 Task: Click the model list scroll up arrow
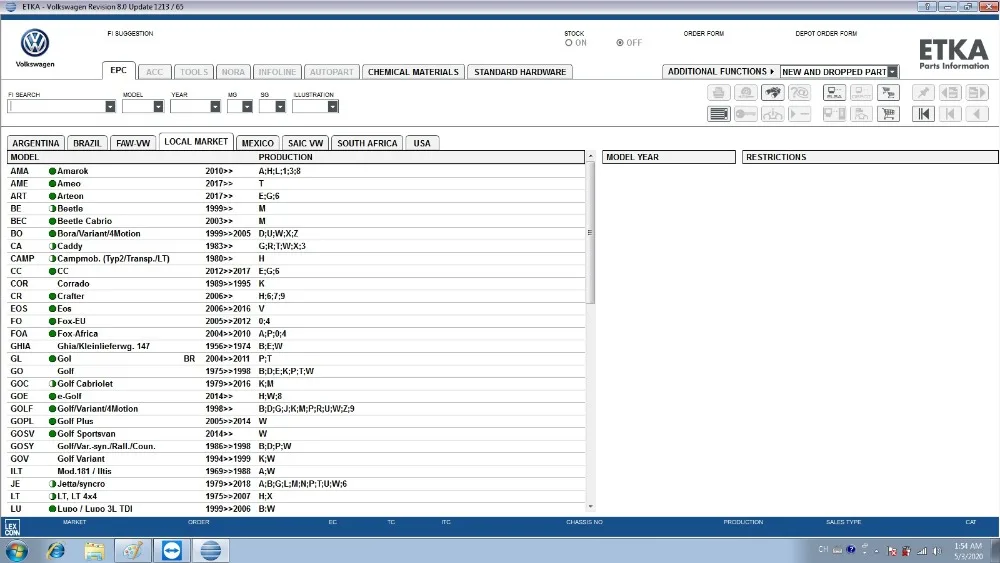click(x=590, y=156)
